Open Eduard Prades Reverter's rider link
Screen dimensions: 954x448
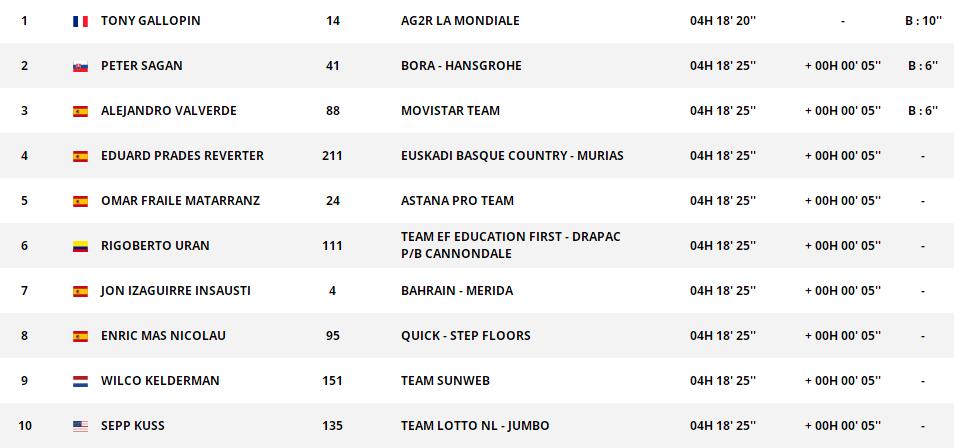(x=182, y=156)
